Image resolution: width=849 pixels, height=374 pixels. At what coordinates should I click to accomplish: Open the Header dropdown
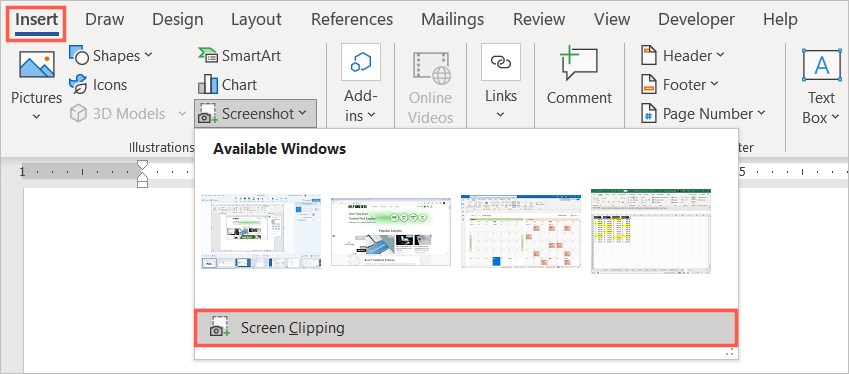click(x=683, y=56)
